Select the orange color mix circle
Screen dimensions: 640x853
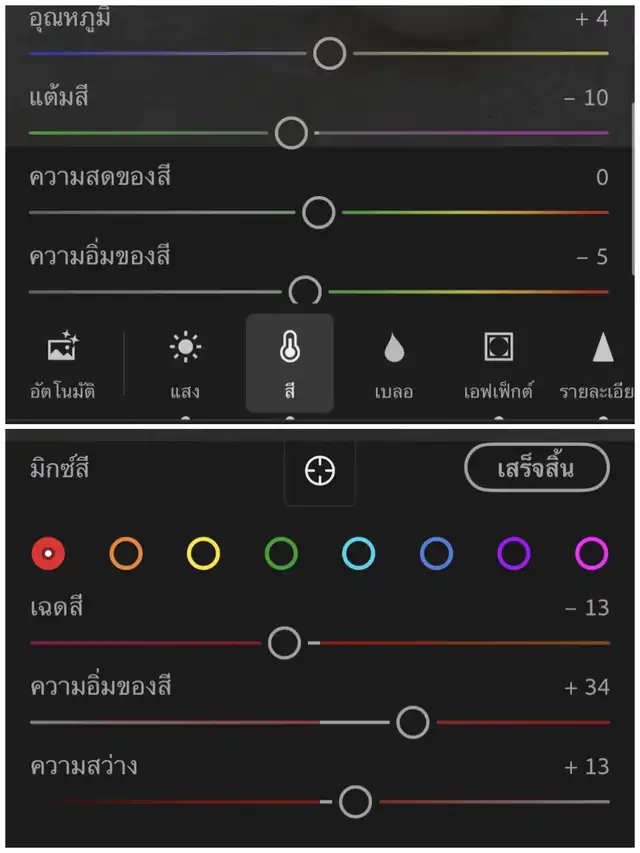click(126, 553)
